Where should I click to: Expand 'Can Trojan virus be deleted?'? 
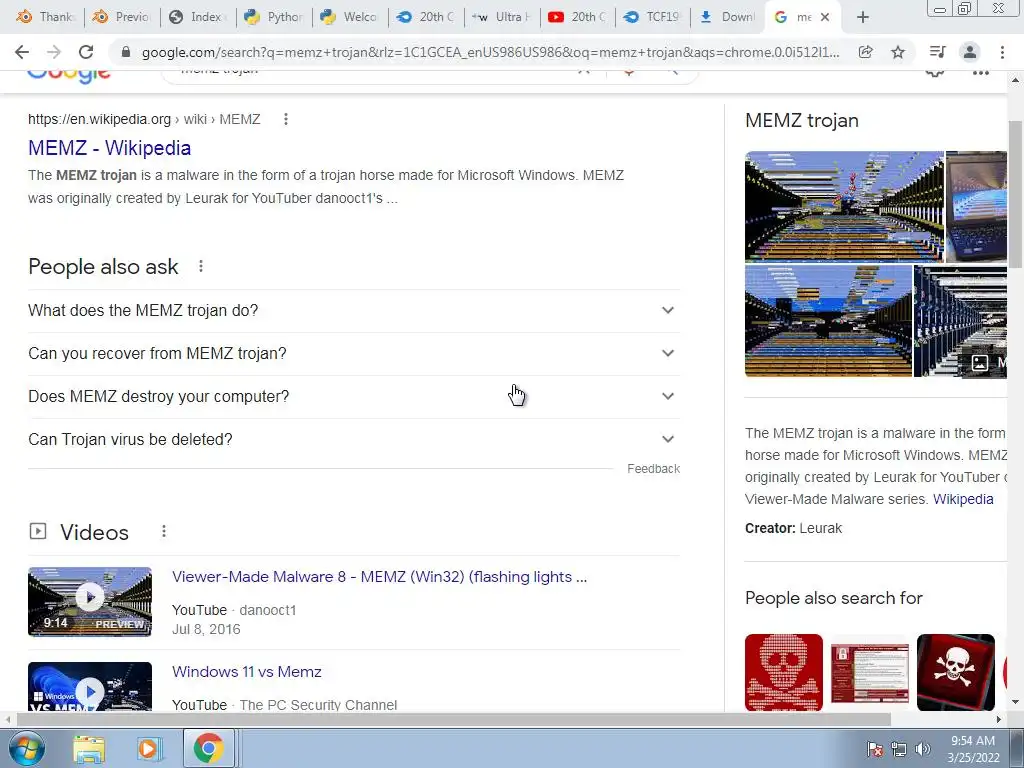coord(353,440)
